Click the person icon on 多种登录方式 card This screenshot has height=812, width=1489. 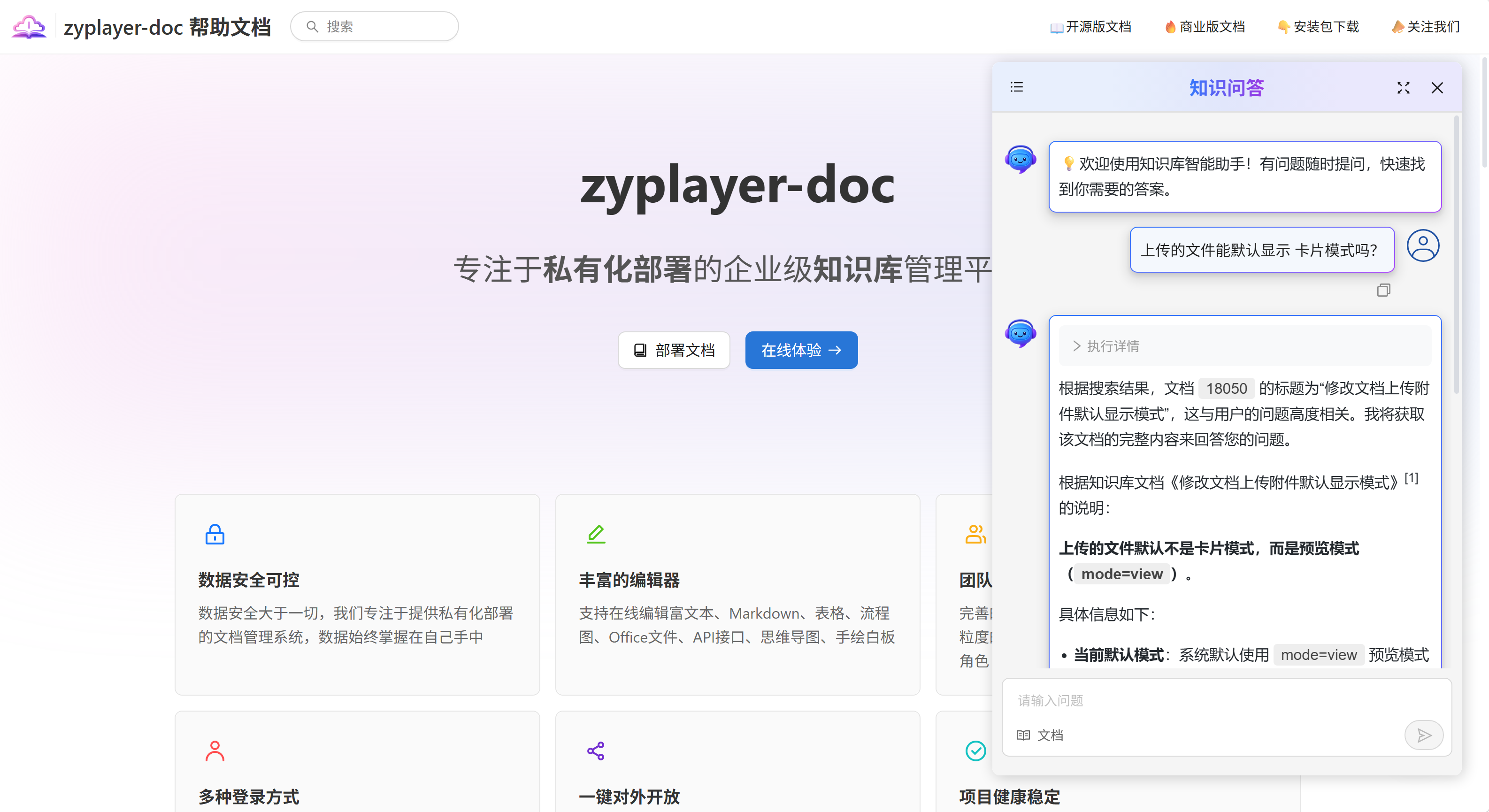(215, 751)
